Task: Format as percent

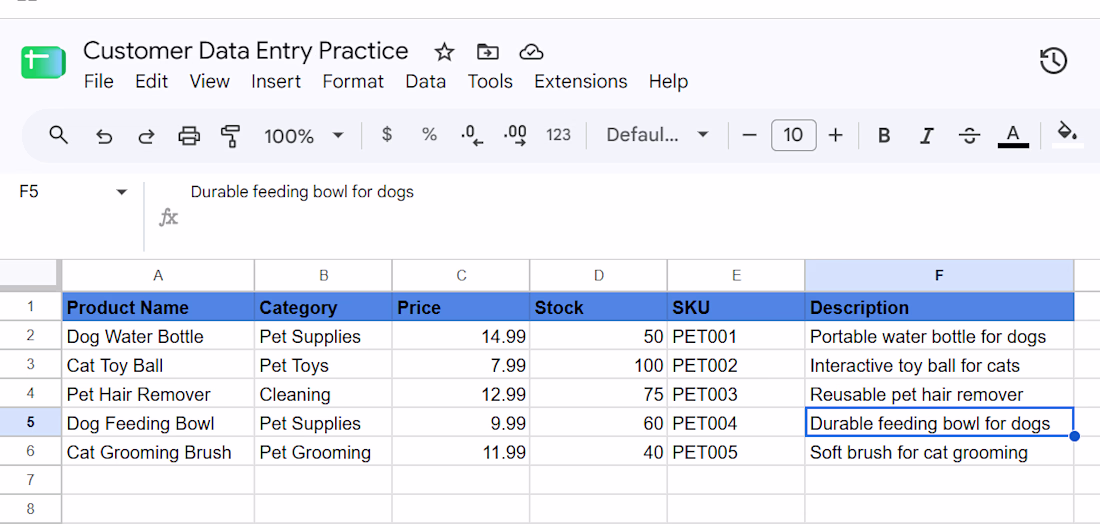Action: pyautogui.click(x=429, y=135)
